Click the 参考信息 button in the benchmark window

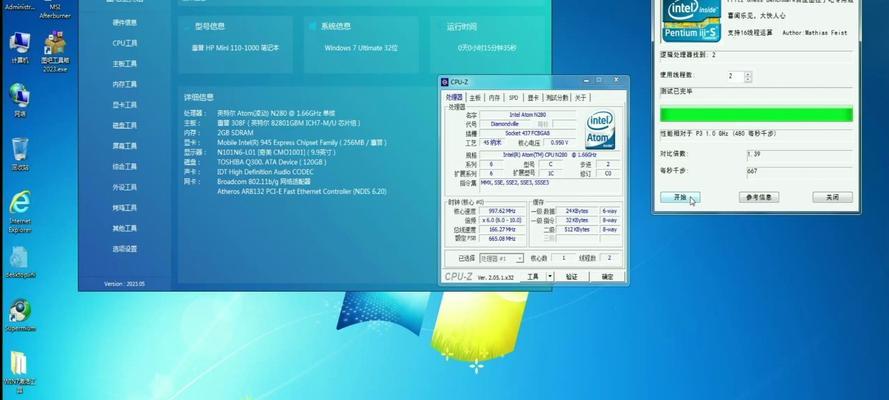pos(759,197)
